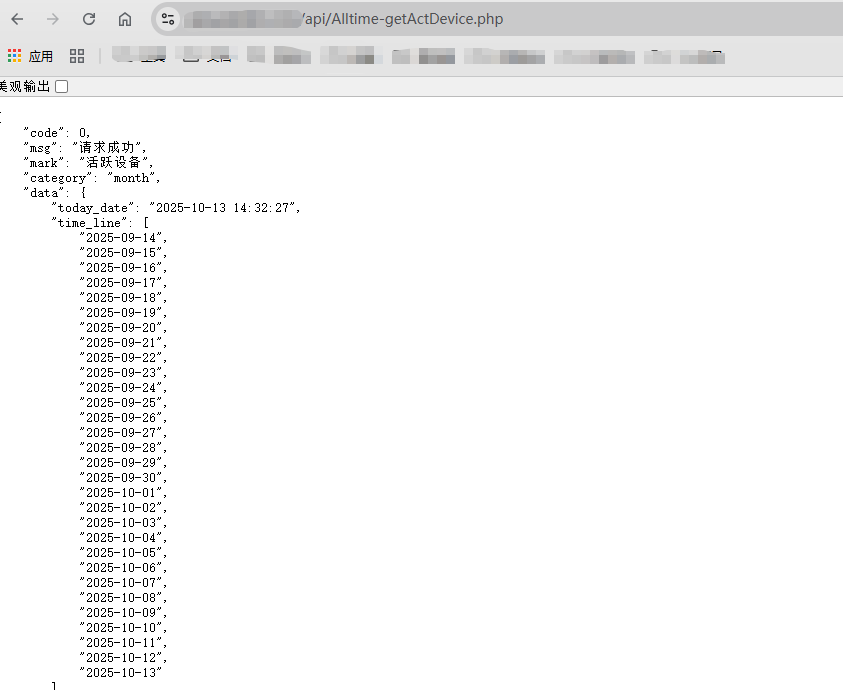Click the today_date value 2025-10-13 14:32:27
Screen dimensions: 843x690
223,208
